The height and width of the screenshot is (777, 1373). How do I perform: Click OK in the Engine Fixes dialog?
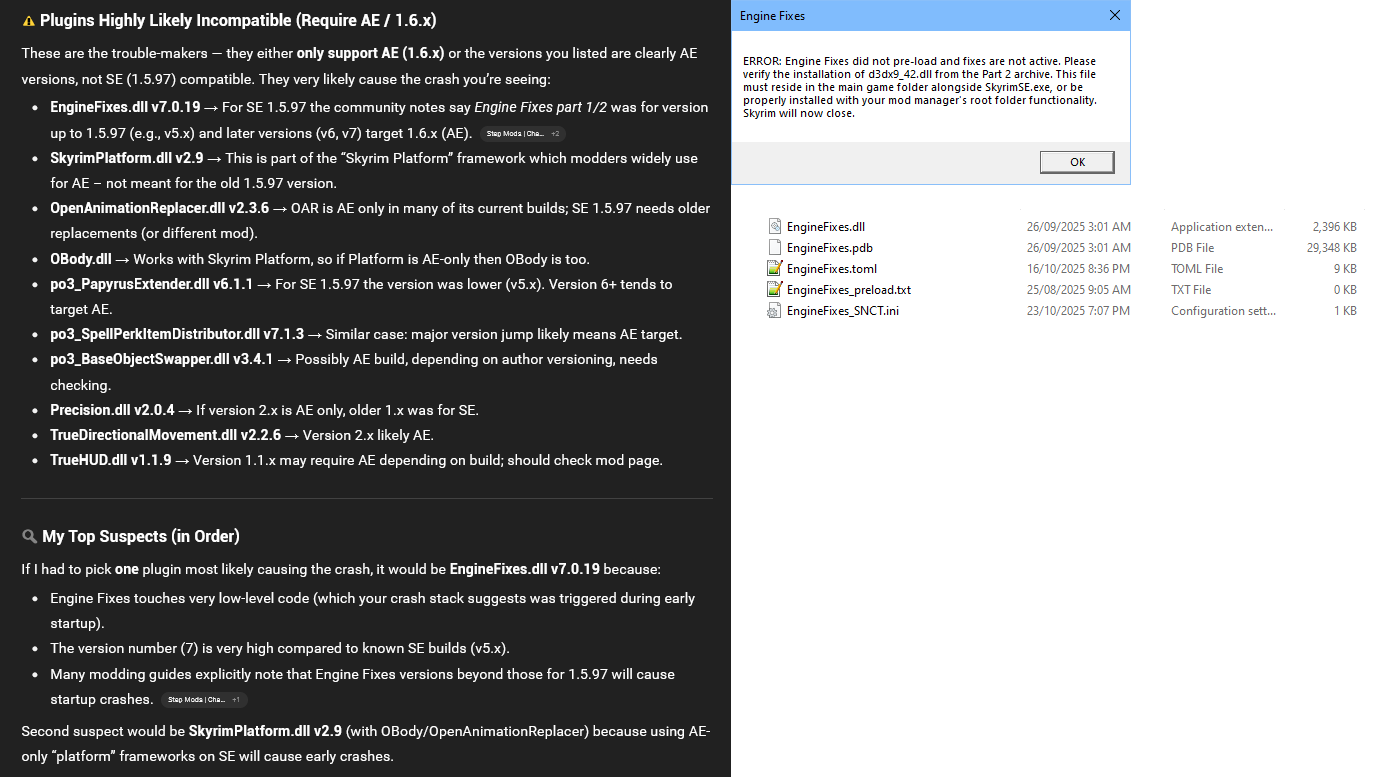click(x=1077, y=162)
